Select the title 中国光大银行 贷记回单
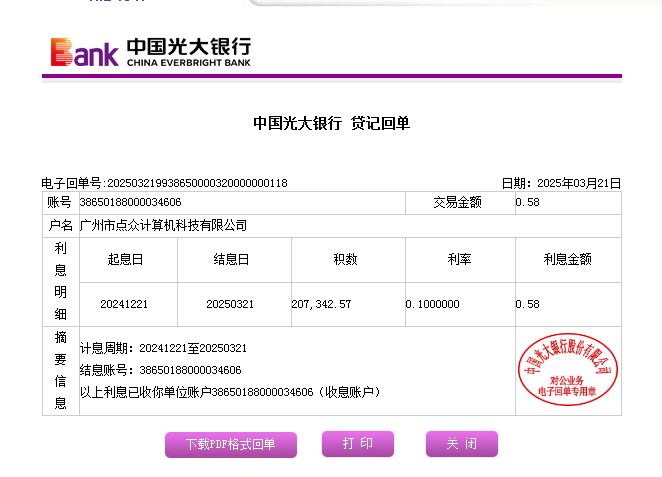 (x=331, y=123)
